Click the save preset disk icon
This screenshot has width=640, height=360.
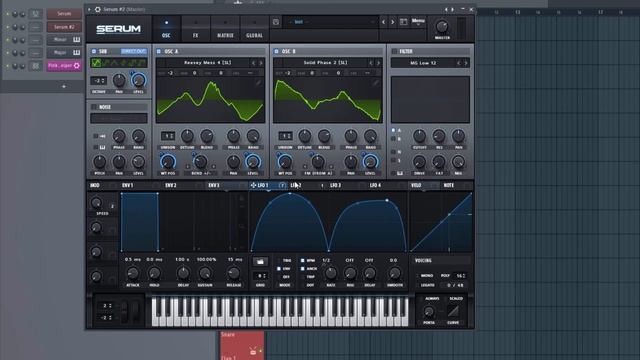pos(276,22)
